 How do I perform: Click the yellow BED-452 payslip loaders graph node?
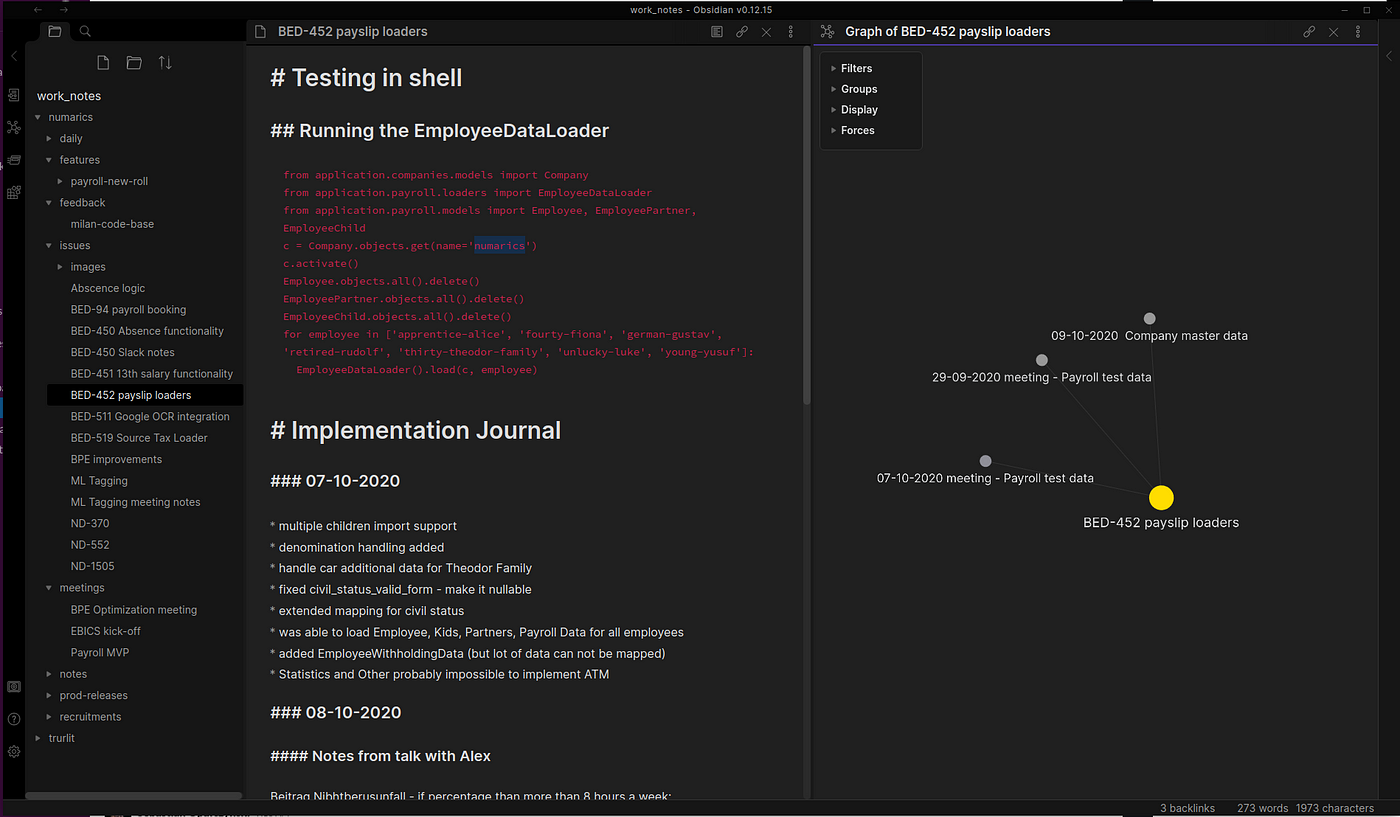click(1161, 497)
